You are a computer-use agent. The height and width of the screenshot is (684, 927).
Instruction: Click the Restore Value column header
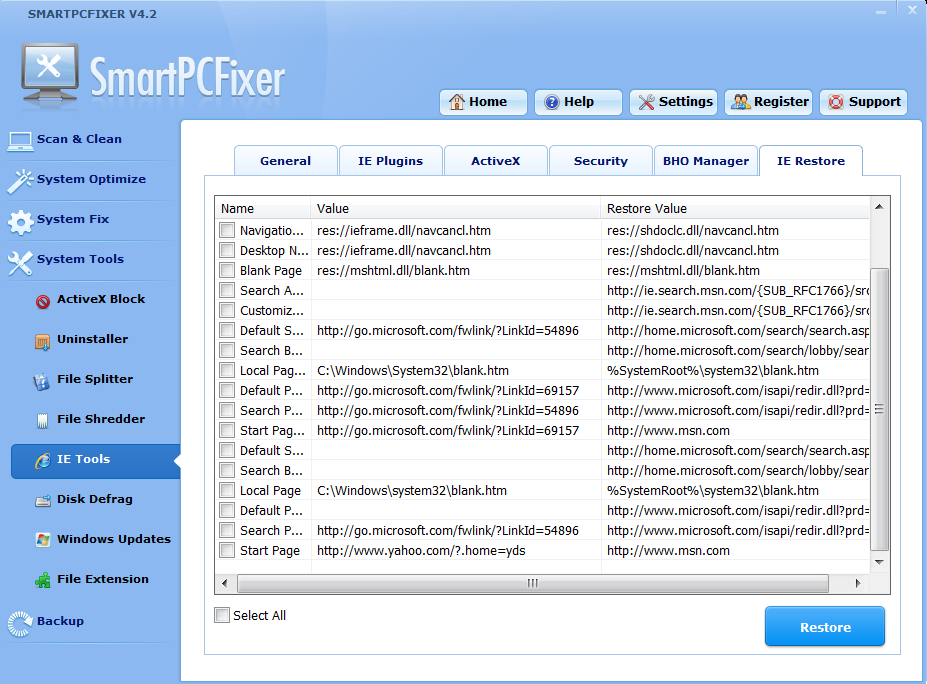735,209
